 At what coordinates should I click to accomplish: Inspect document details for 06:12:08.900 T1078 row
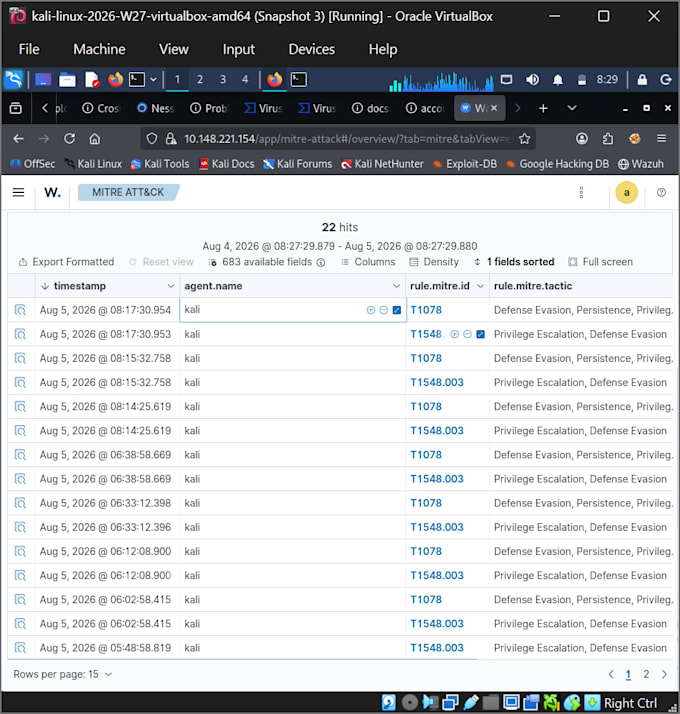pos(20,551)
